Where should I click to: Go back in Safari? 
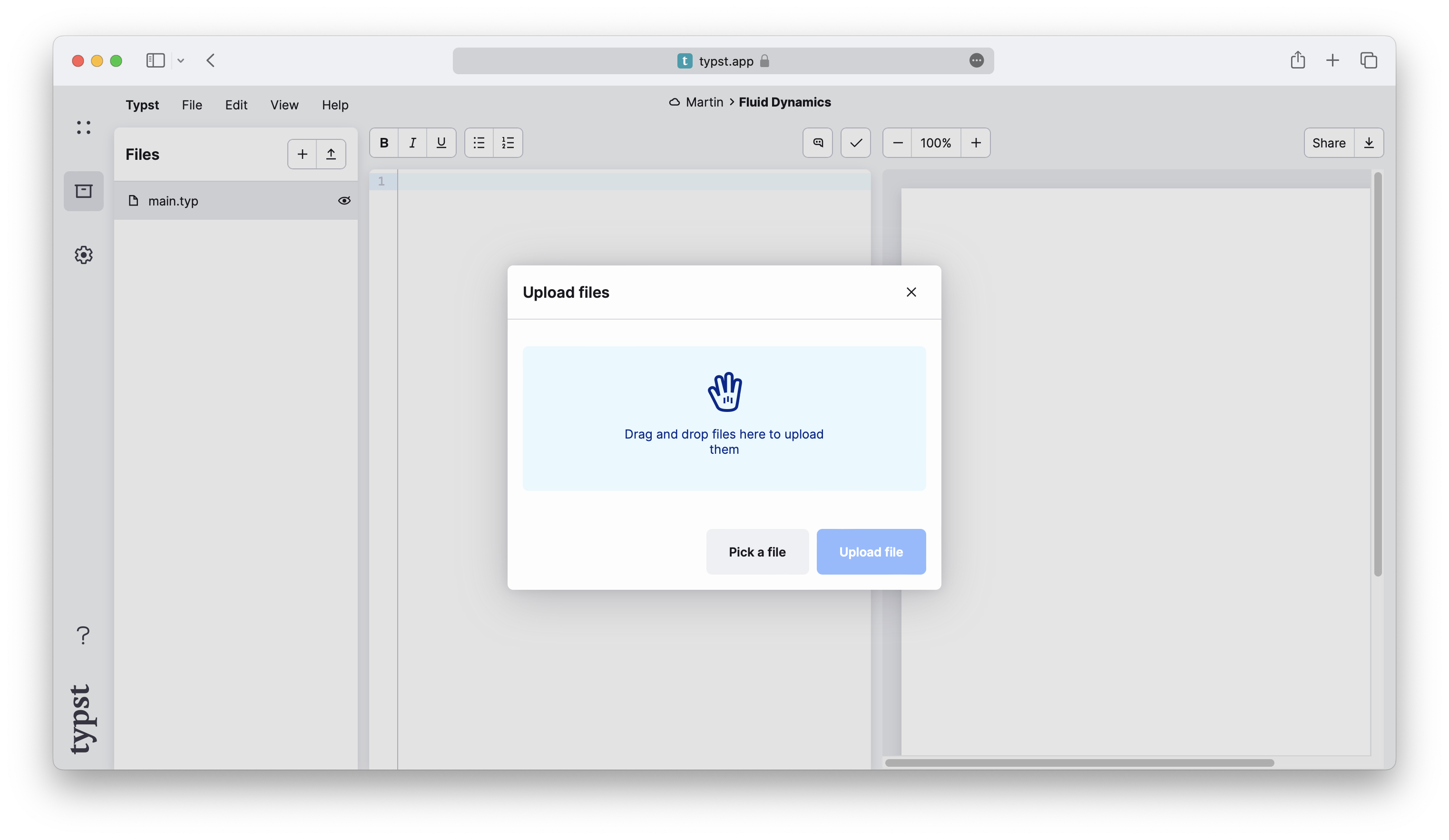click(x=210, y=60)
